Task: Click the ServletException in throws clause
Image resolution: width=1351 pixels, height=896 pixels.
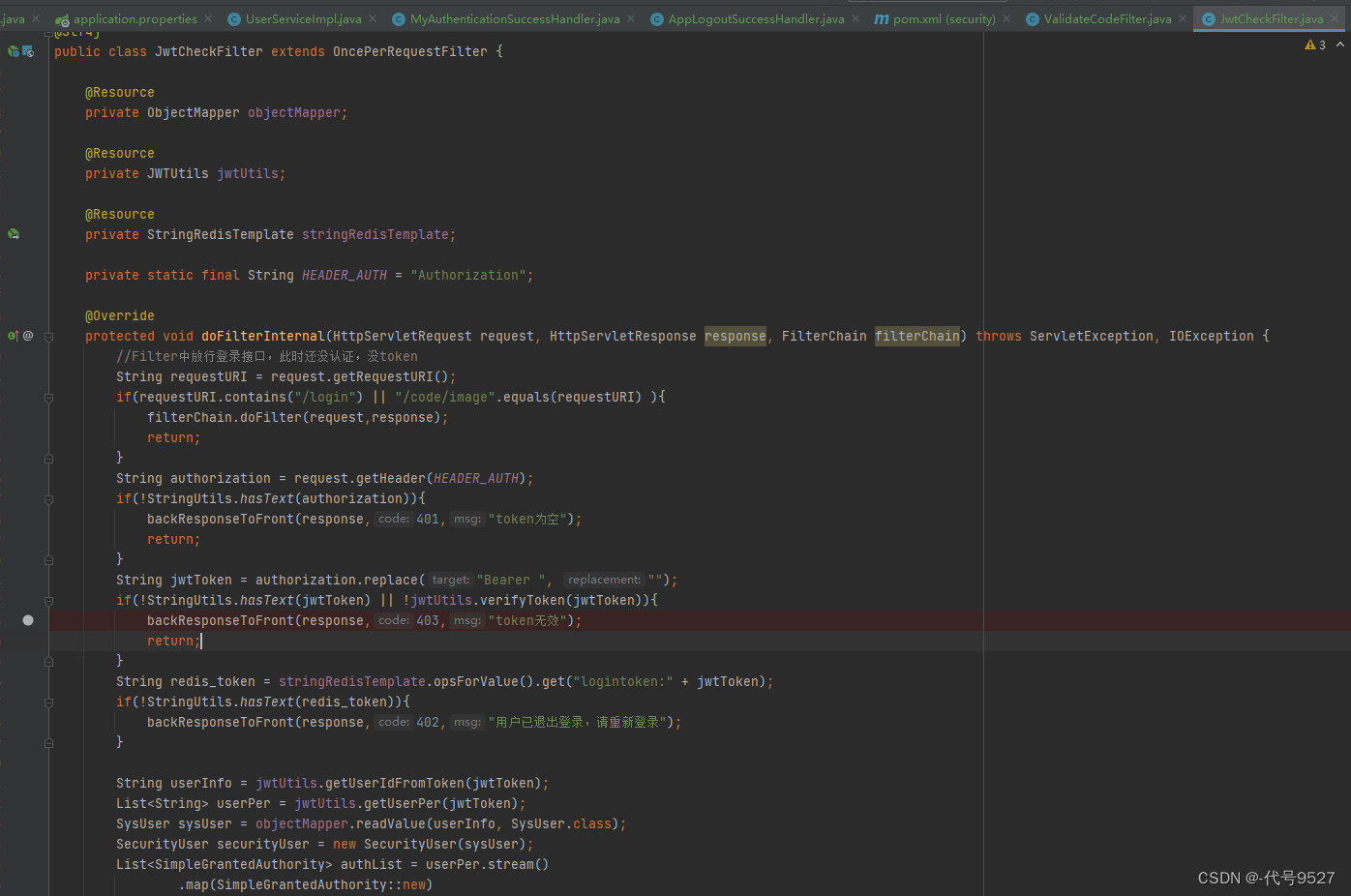Action: 1092,336
